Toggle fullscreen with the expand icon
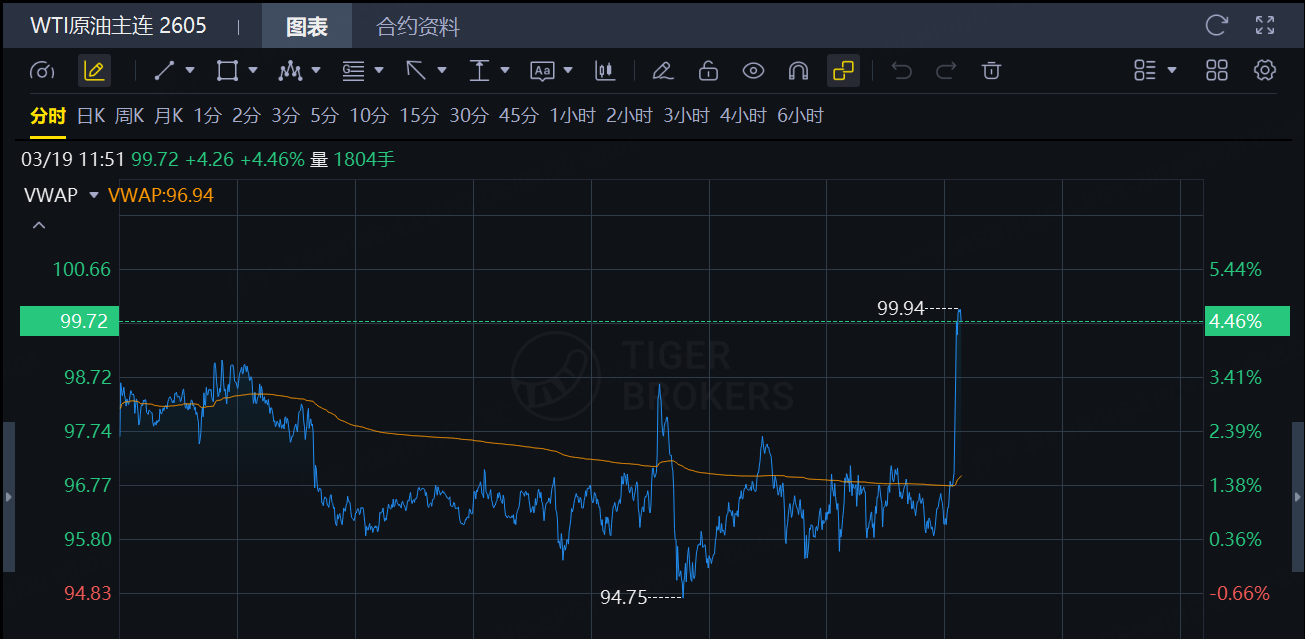Screen dimensions: 1305x639 tap(1265, 25)
